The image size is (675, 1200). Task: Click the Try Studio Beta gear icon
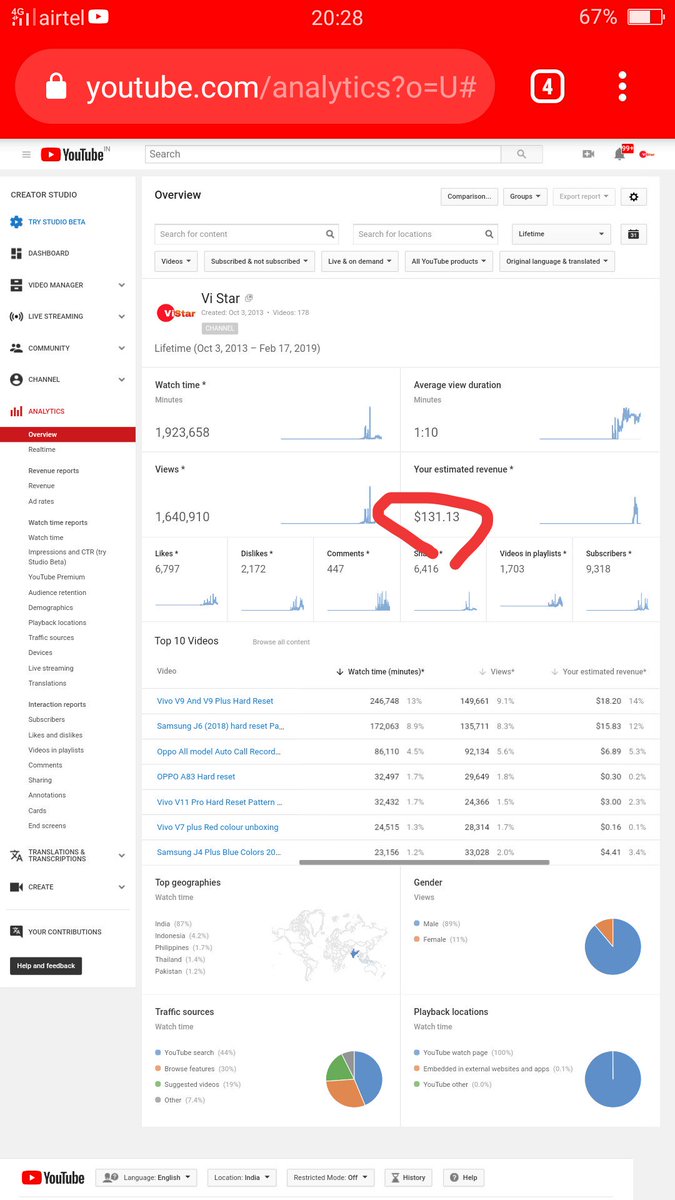(x=16, y=222)
